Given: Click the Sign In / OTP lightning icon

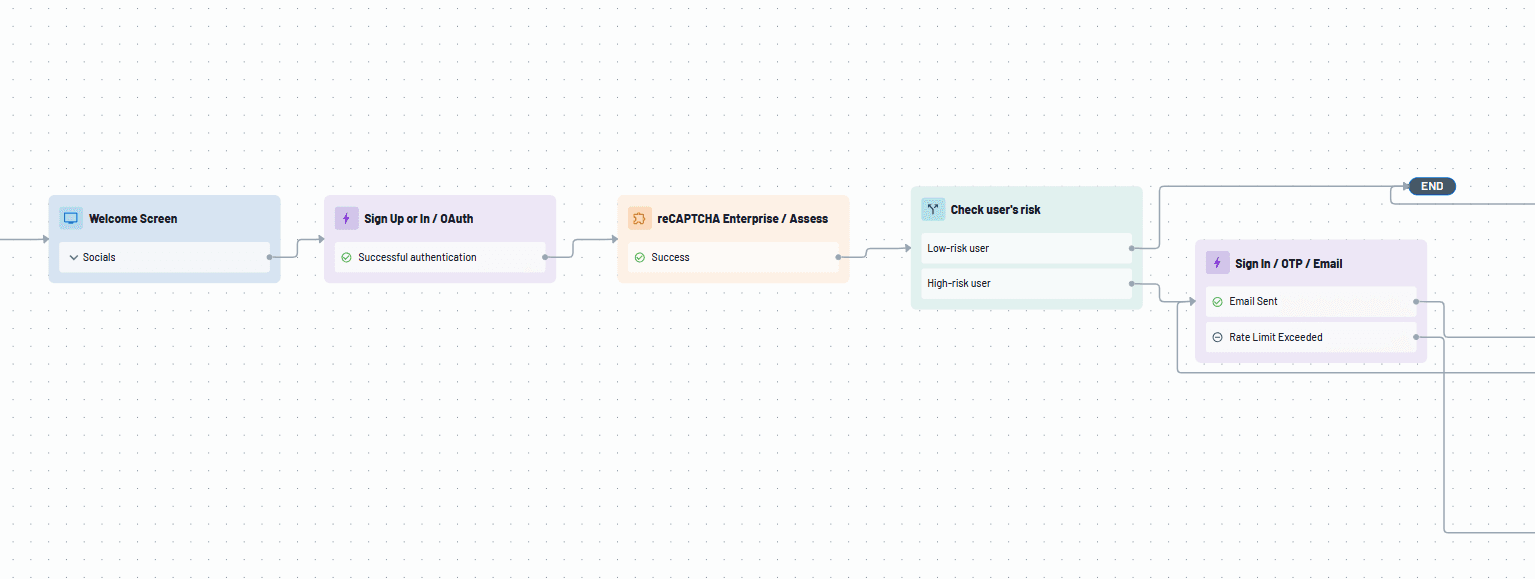Looking at the screenshot, I should click(x=1217, y=263).
